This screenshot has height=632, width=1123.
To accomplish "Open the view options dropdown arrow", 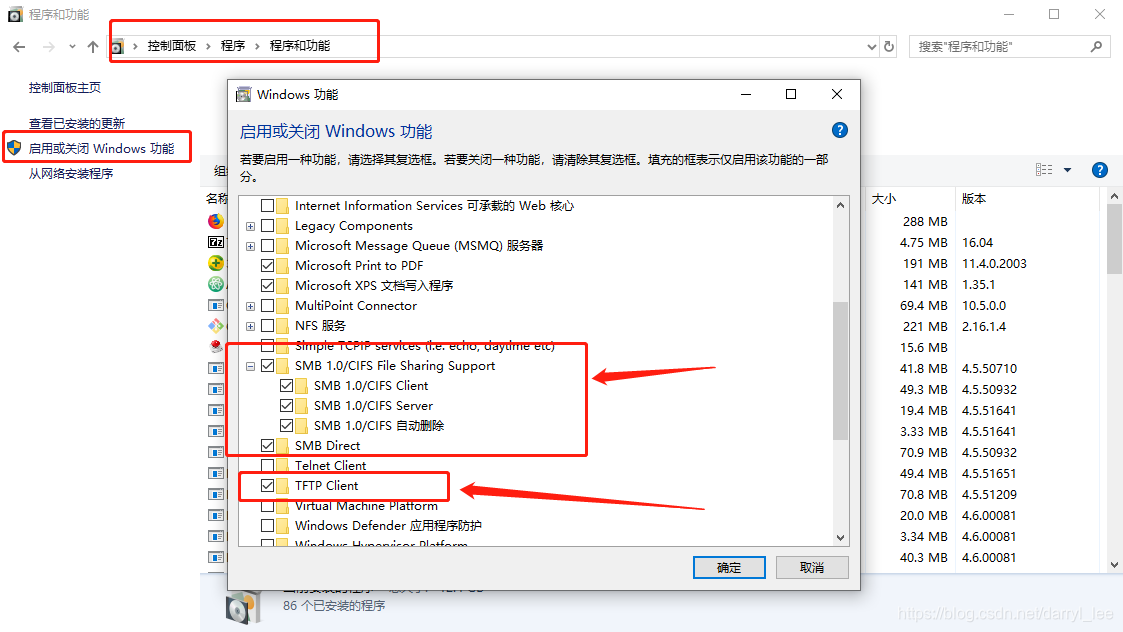I will tap(1067, 170).
